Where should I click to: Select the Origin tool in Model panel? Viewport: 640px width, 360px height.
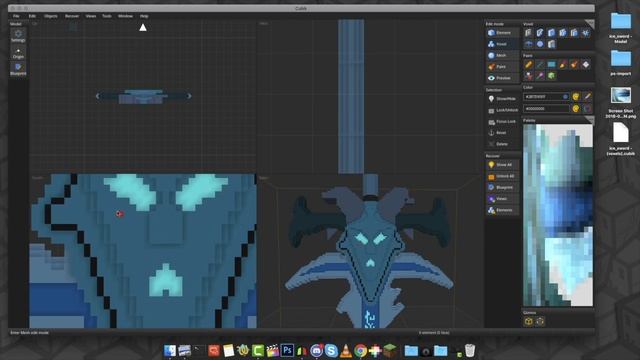pos(18,53)
